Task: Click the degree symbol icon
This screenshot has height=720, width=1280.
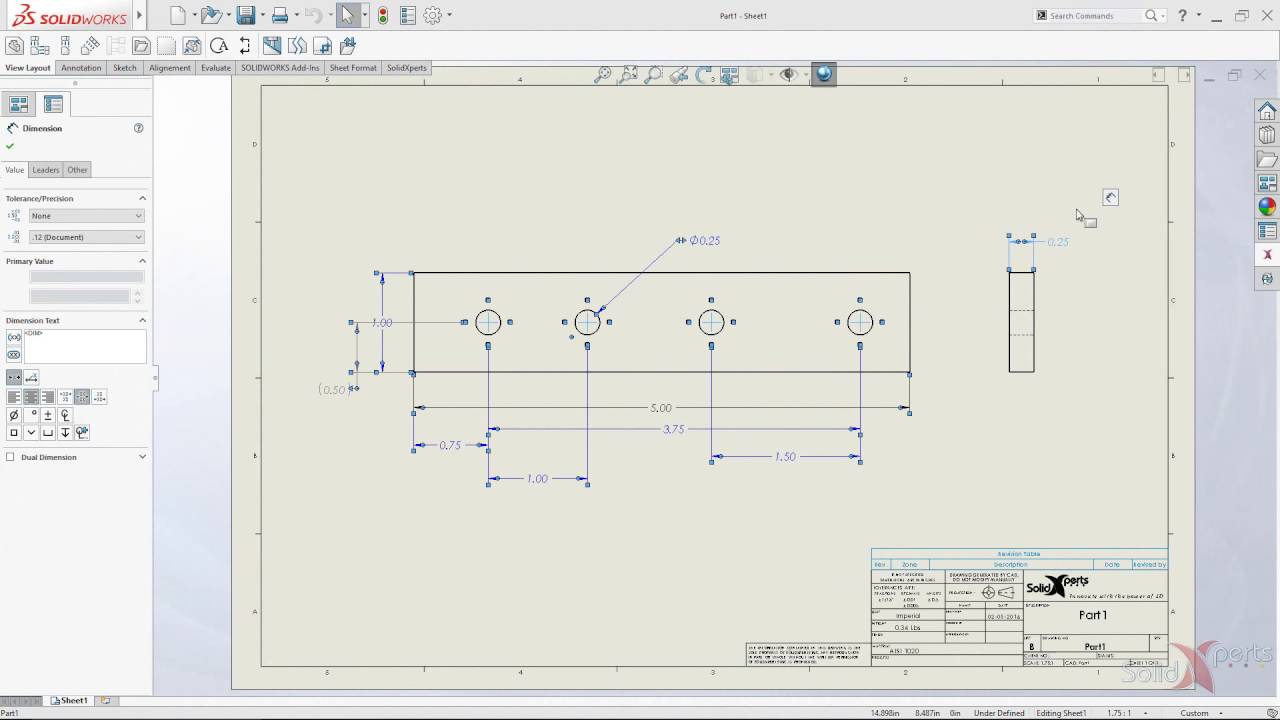Action: (30, 414)
